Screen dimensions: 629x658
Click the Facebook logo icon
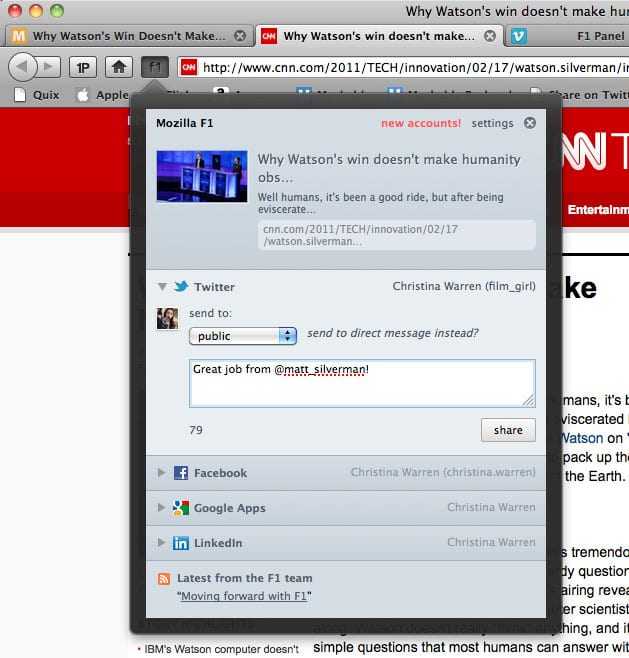click(x=181, y=473)
